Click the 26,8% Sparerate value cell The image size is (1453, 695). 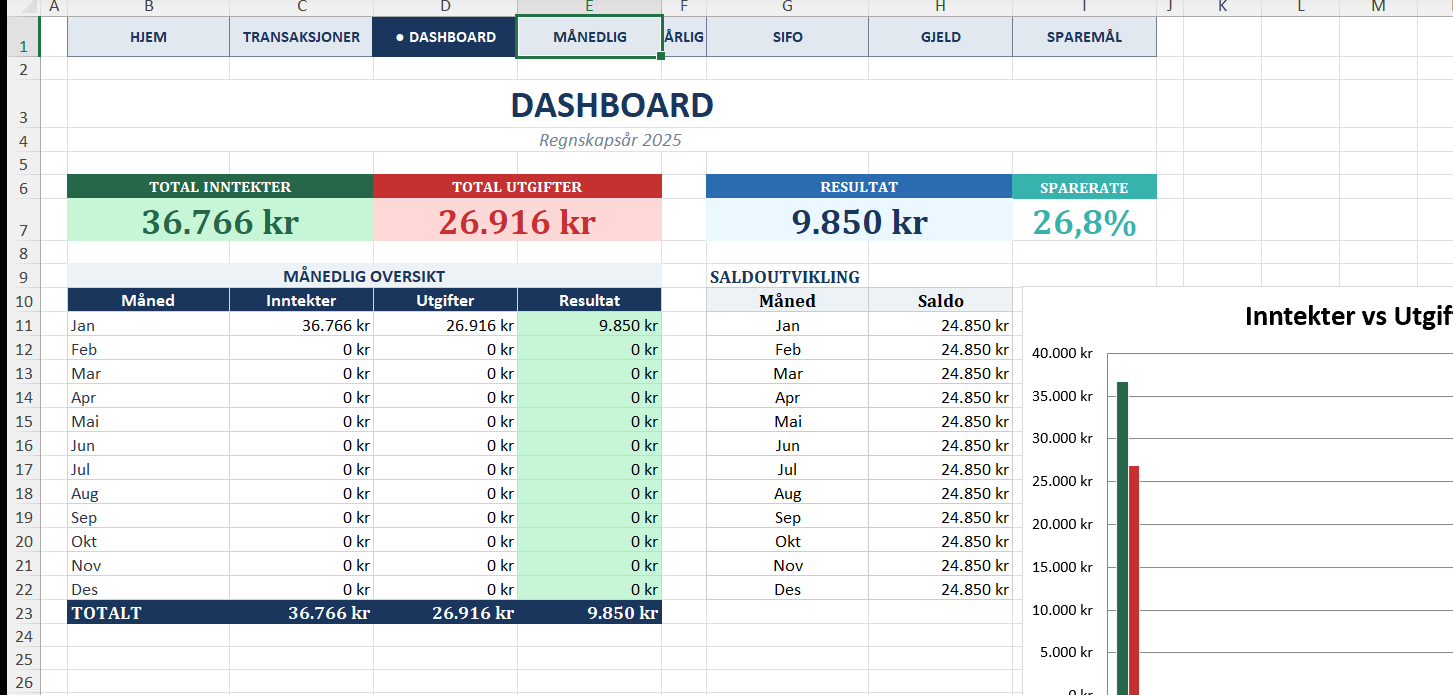coord(1084,222)
